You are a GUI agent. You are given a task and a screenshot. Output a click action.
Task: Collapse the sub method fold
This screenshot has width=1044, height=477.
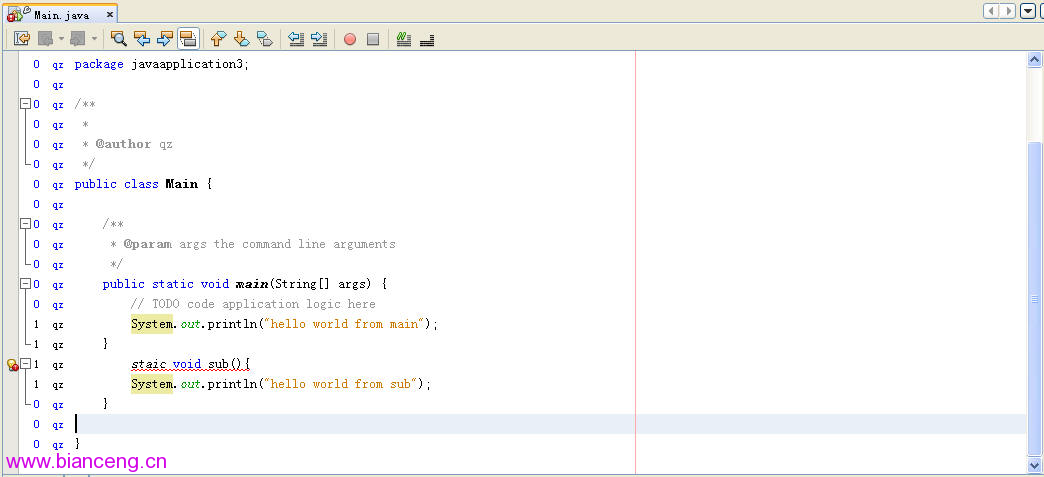(x=25, y=364)
